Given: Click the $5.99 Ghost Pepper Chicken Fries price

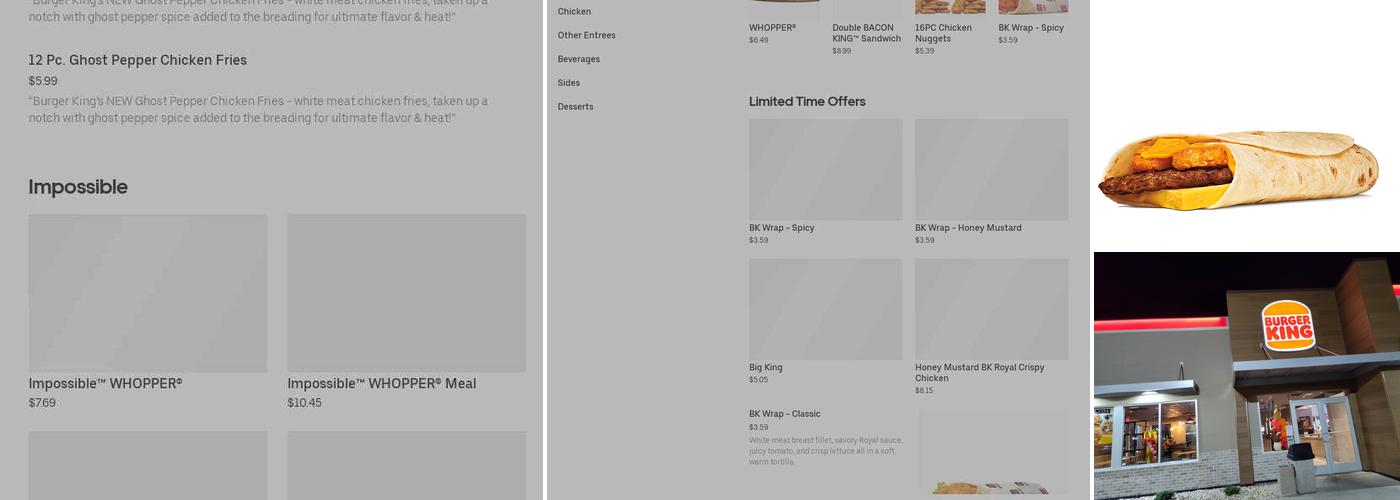Looking at the screenshot, I should [43, 81].
